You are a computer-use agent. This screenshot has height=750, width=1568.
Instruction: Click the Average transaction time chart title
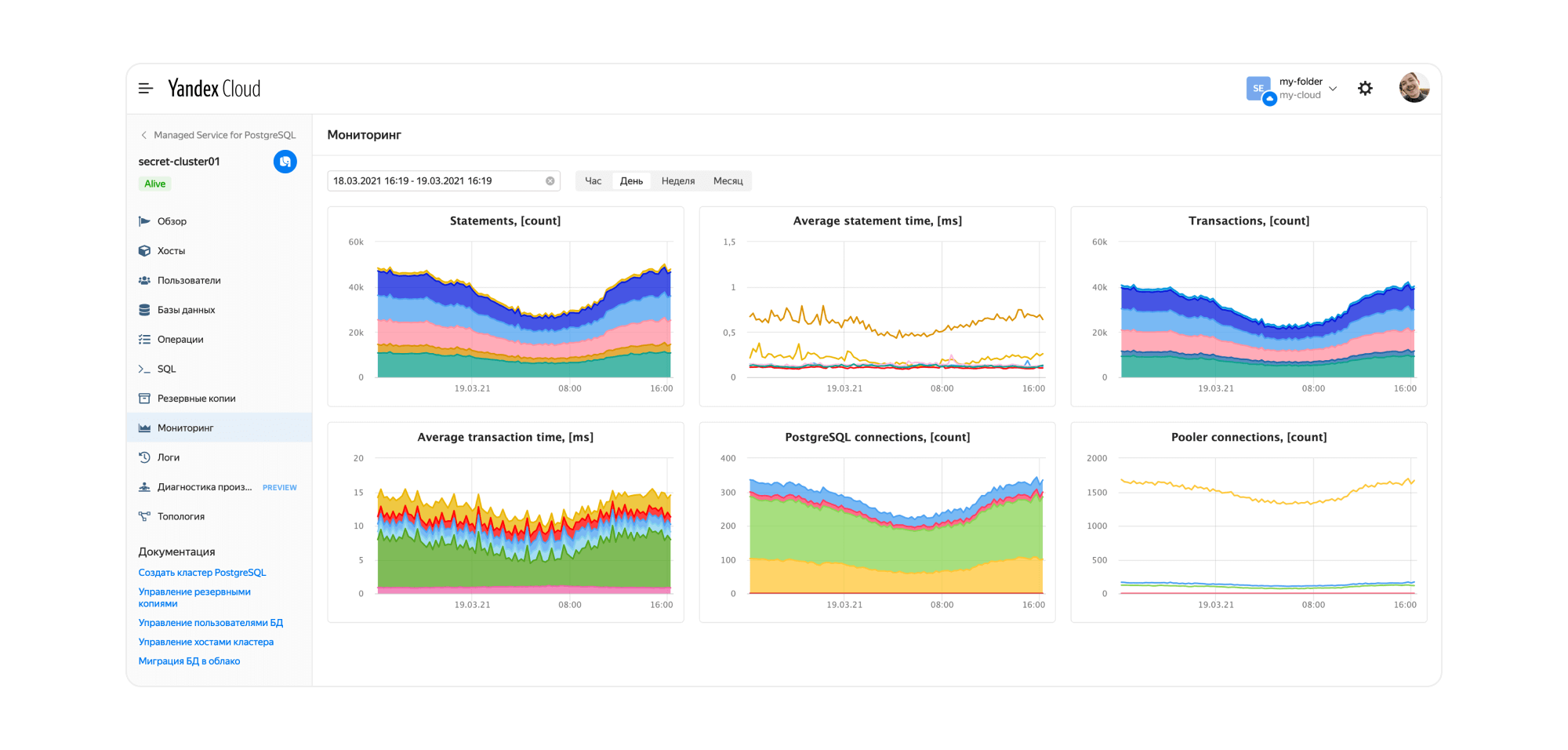[x=506, y=437]
